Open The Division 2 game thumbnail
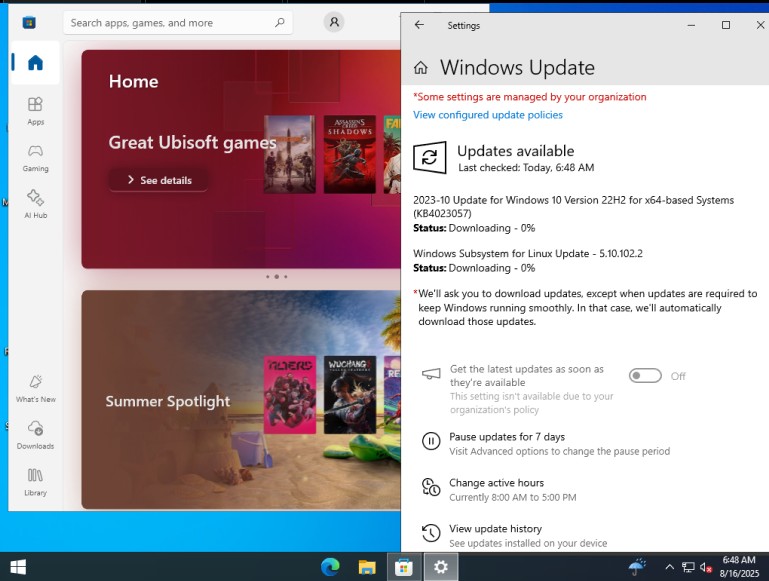This screenshot has width=769, height=581. click(289, 154)
